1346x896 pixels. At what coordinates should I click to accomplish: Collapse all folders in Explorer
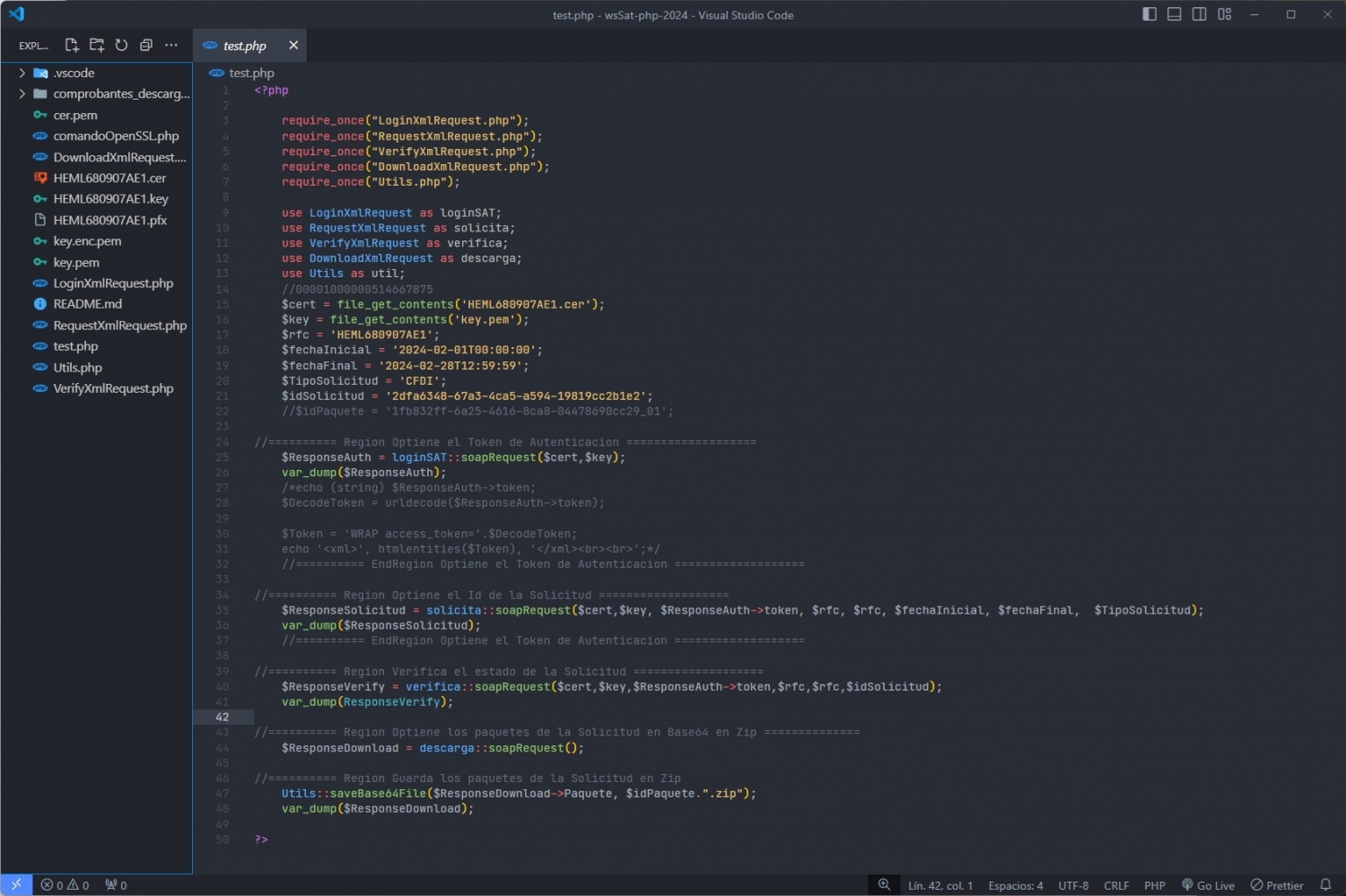pyautogui.click(x=146, y=45)
